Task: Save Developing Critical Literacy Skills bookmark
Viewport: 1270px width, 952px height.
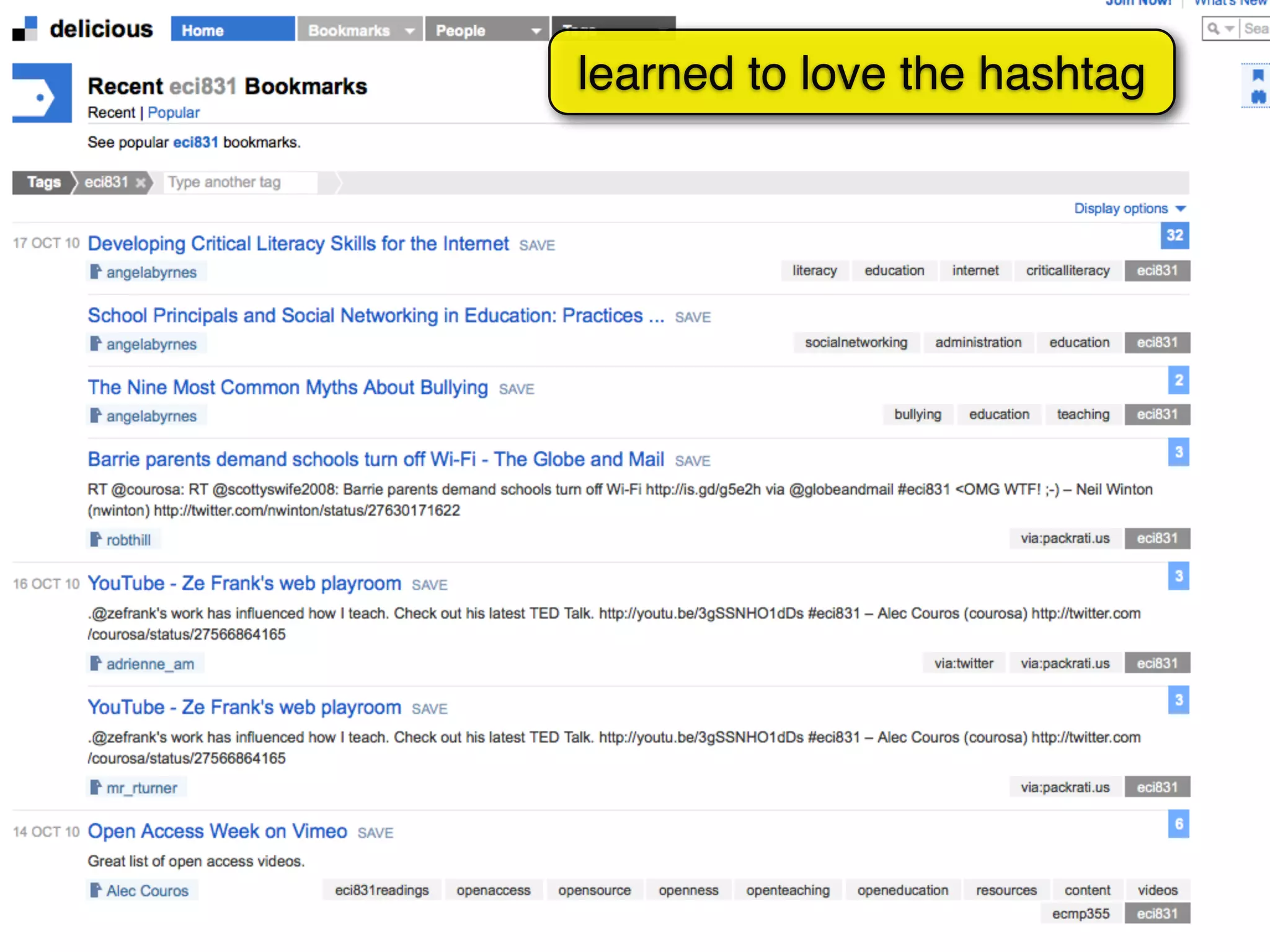Action: click(x=537, y=245)
